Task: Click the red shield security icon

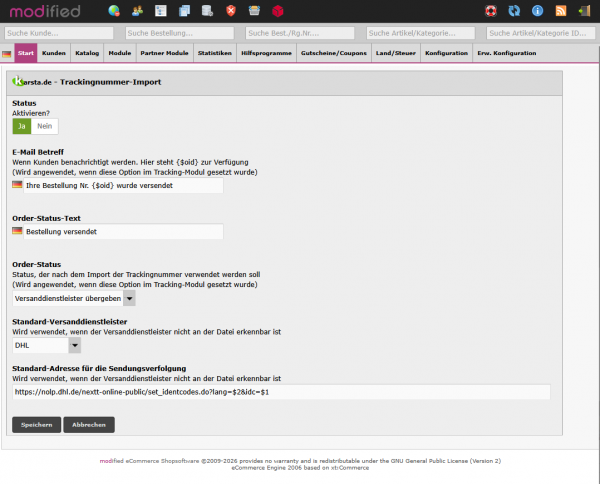Action: tap(231, 11)
